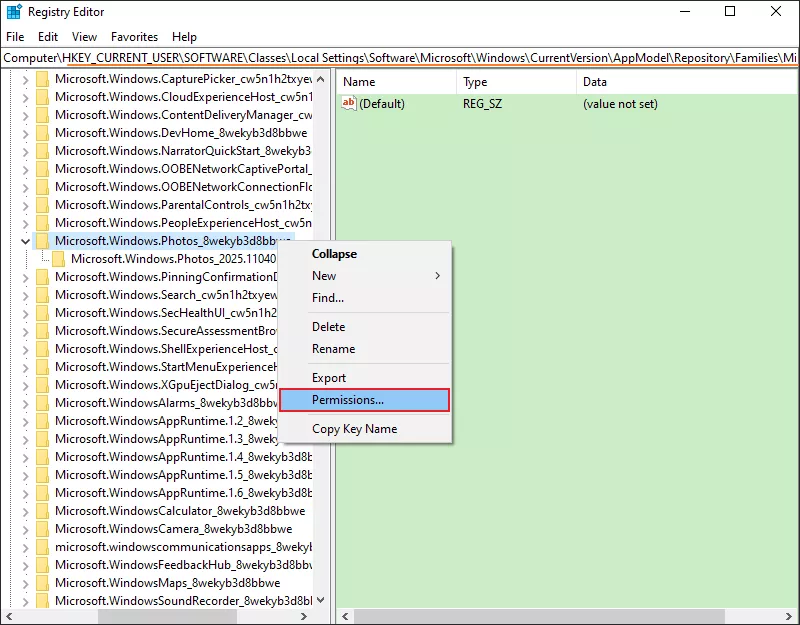Collapse the Microsoft.Windows.Photos_8wekyb3d8bbwe key
Screen dimensions: 800x625
pos(25,241)
